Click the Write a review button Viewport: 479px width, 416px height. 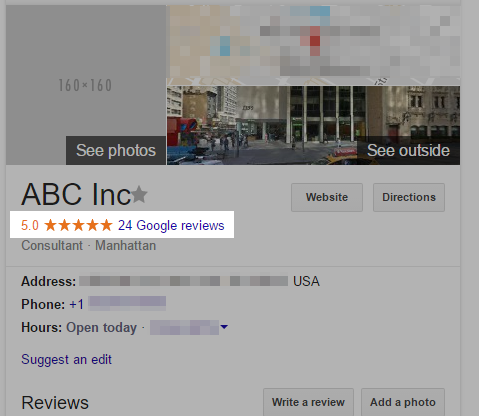pos(308,402)
